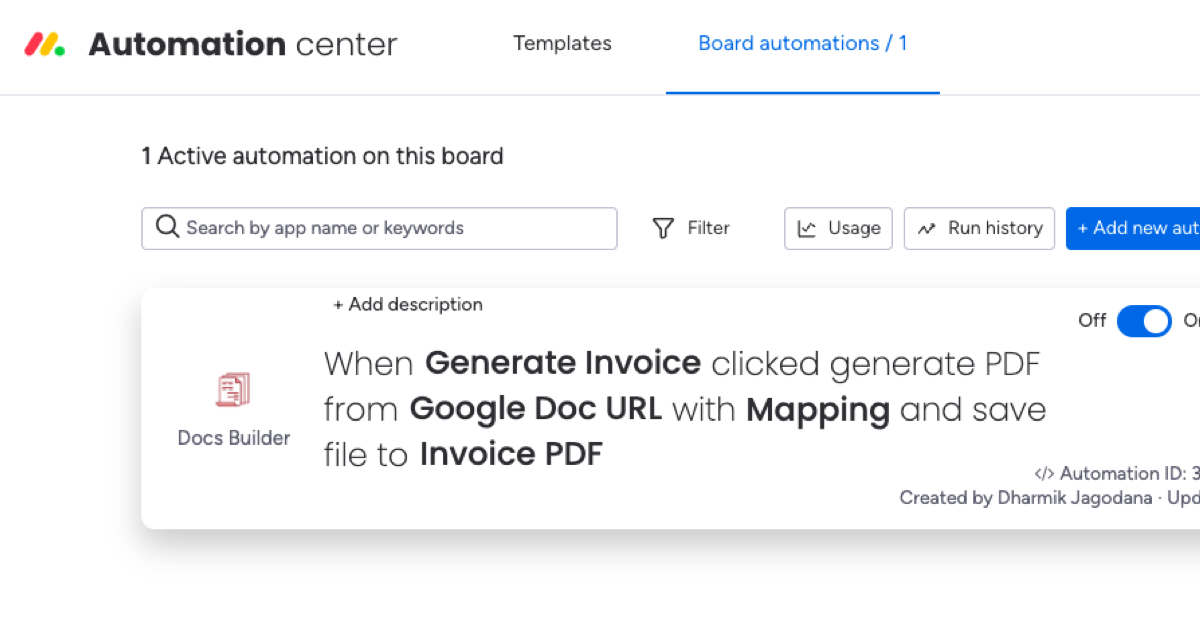Click Add description on the automation card
This screenshot has height=630, width=1200.
[x=408, y=304]
